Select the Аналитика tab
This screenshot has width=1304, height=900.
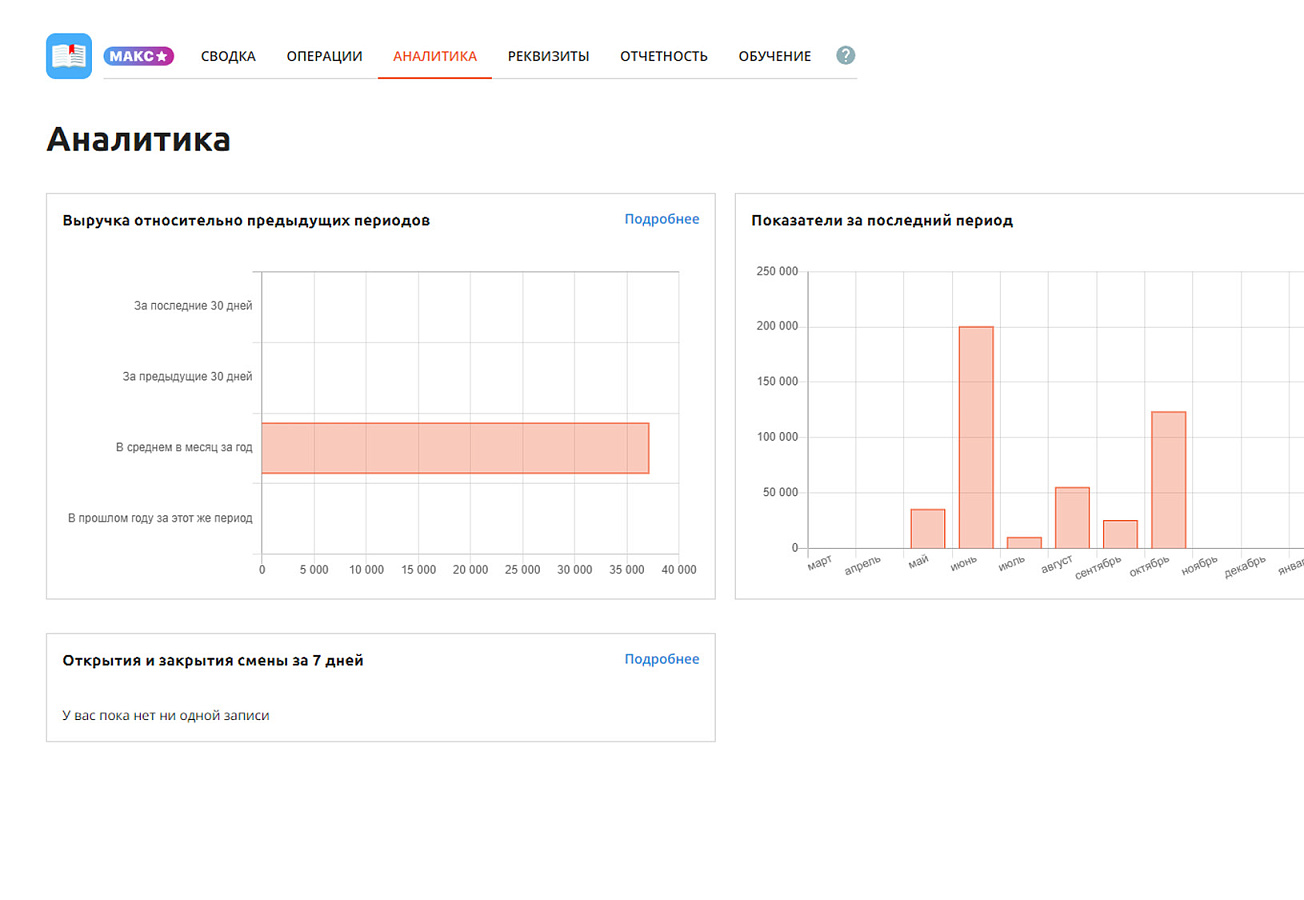[x=435, y=56]
